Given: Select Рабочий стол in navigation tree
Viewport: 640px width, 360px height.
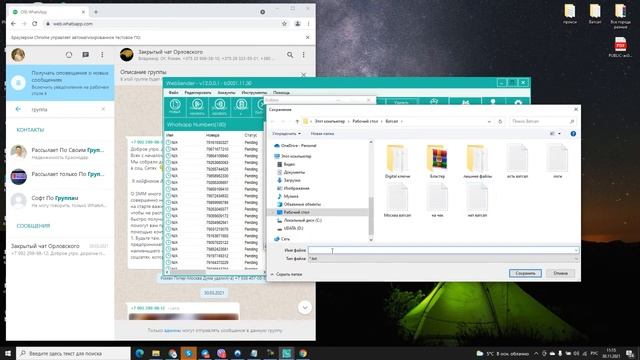Looking at the screenshot, I should pos(296,212).
